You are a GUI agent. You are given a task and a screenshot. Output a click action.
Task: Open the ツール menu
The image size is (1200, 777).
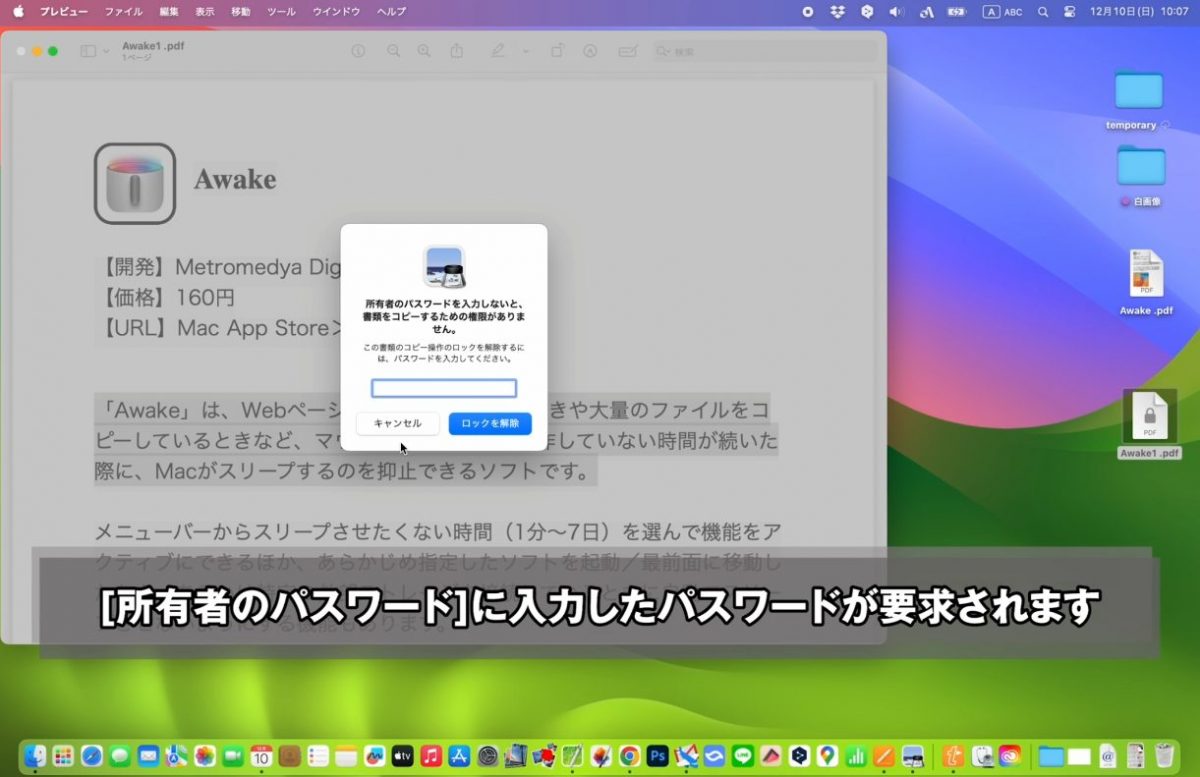pyautogui.click(x=281, y=11)
